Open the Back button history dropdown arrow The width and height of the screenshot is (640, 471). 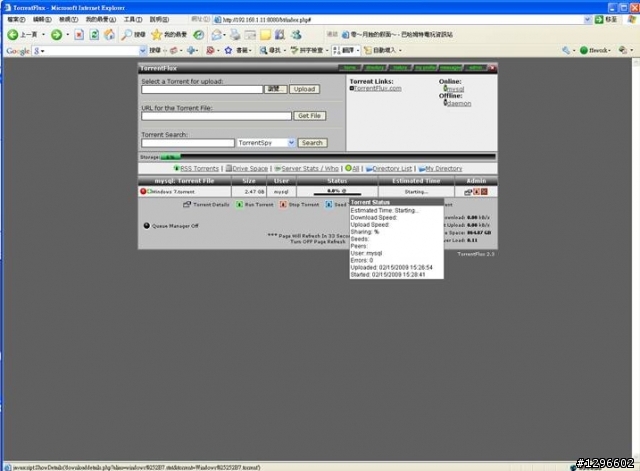(43, 35)
